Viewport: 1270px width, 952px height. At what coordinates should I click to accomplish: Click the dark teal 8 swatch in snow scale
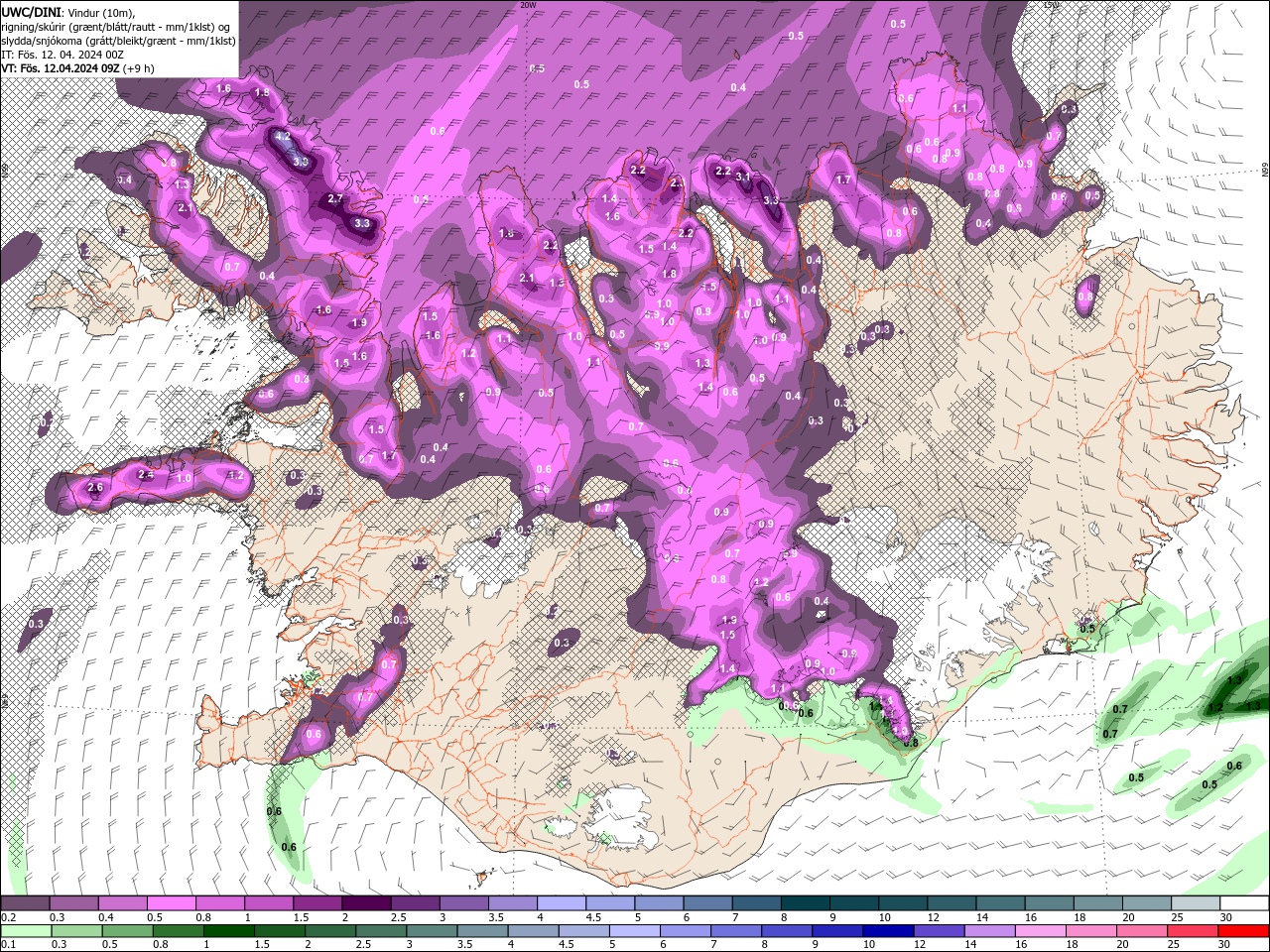point(805,903)
